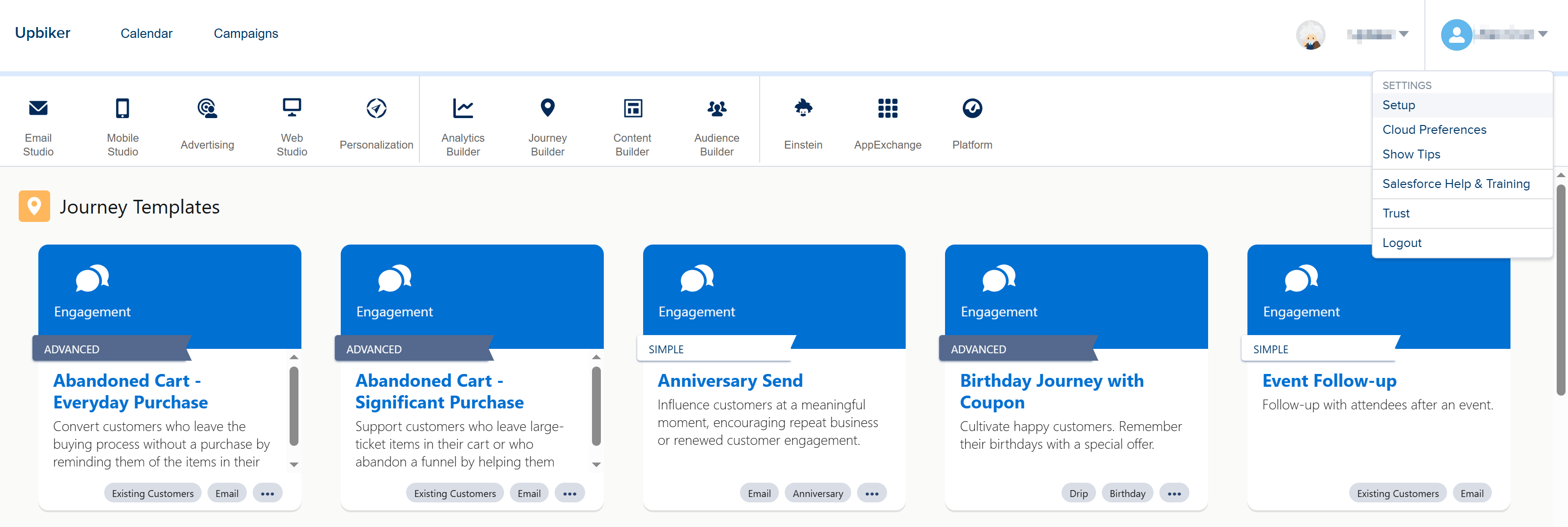Click the Drip tag
Image resolution: width=1568 pixels, height=527 pixels.
point(1078,494)
